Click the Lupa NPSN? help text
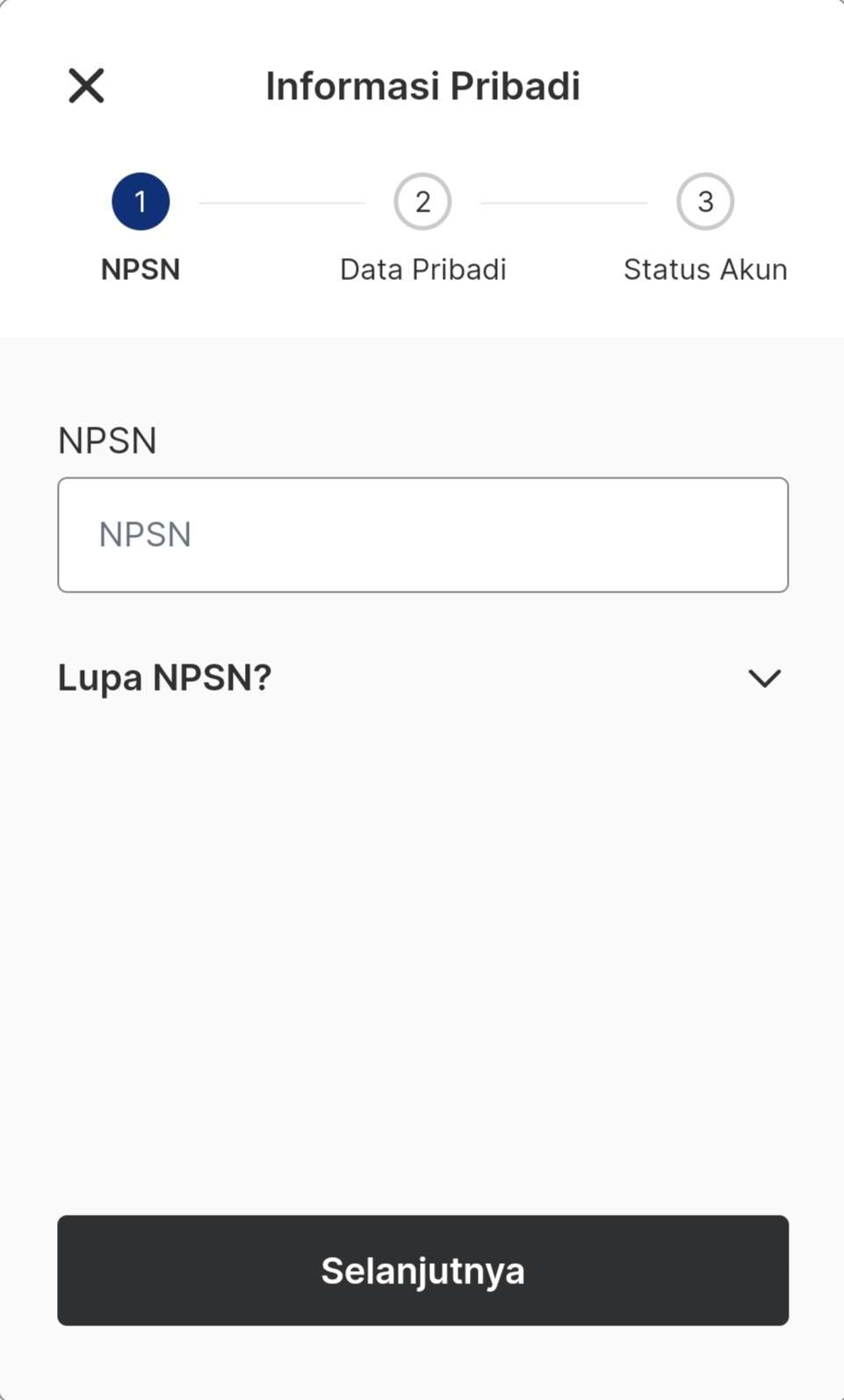This screenshot has height=1400, width=844. point(165,678)
